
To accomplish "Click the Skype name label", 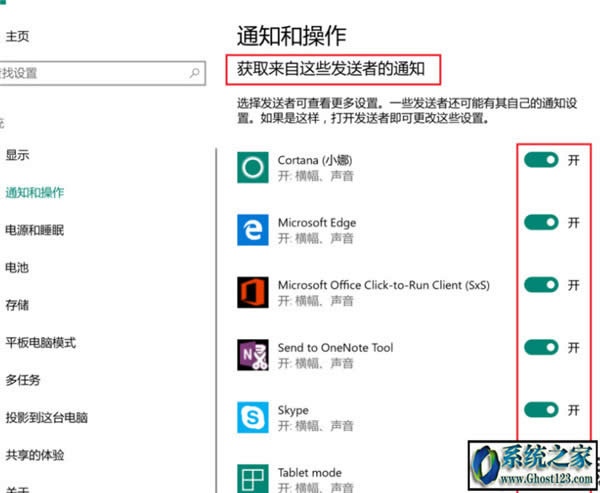I will (x=293, y=410).
